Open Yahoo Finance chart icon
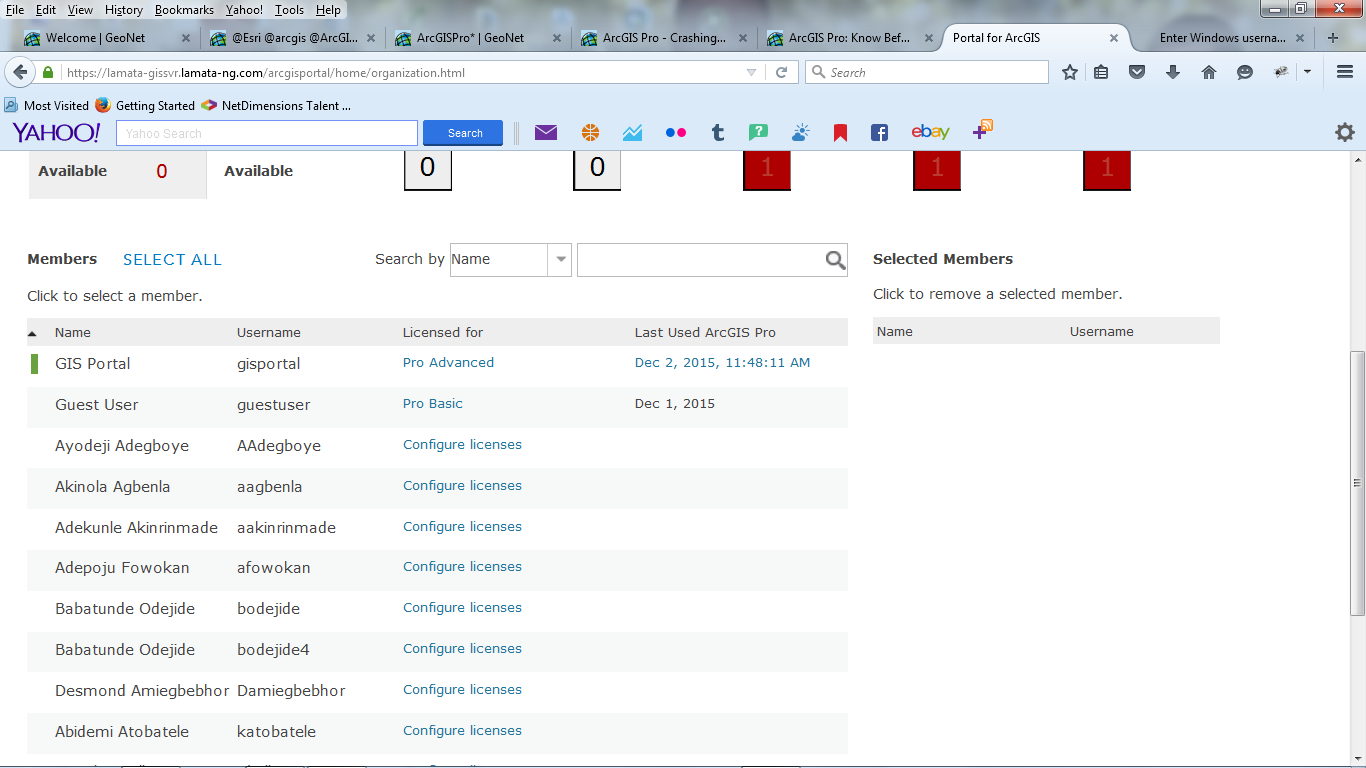 pyautogui.click(x=632, y=132)
